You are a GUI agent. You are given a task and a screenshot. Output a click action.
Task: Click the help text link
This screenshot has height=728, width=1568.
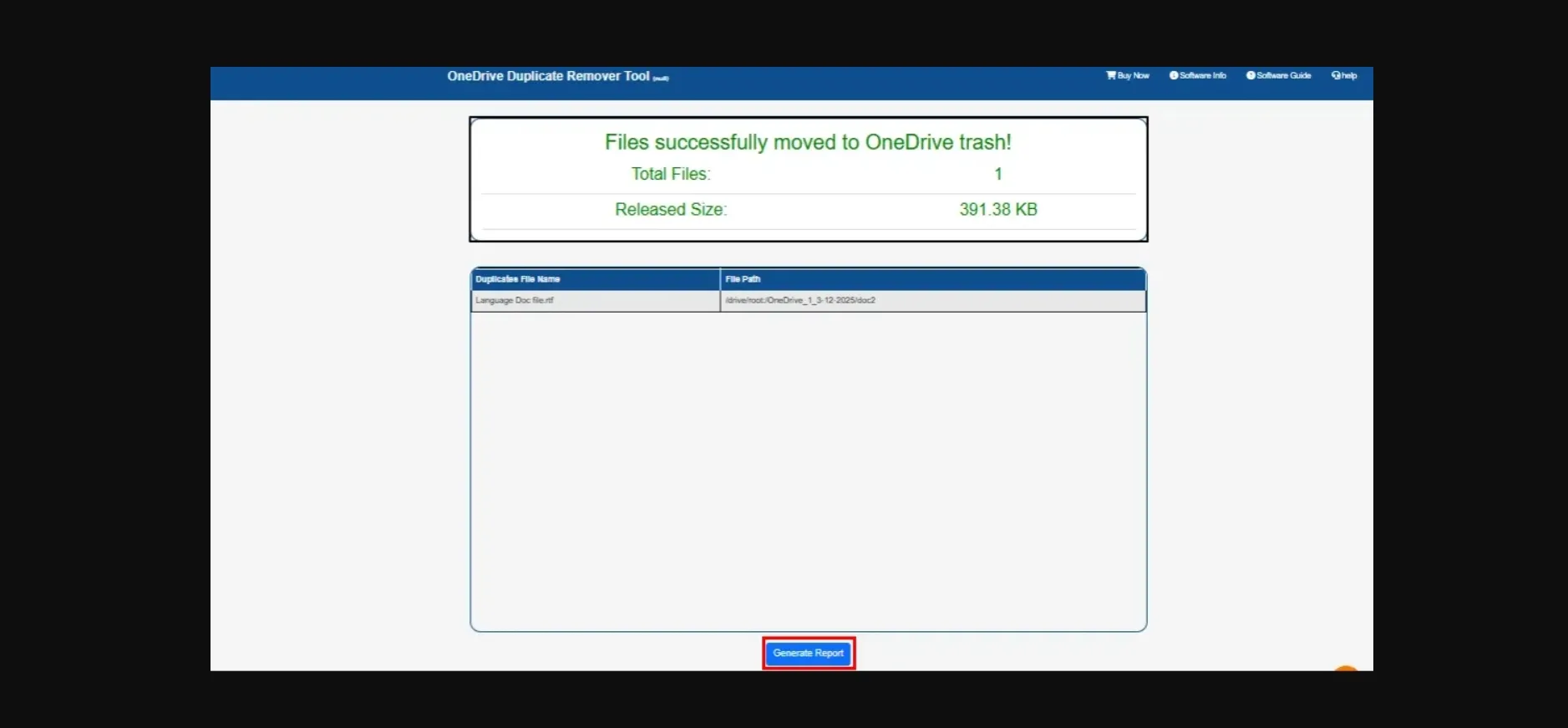pos(1349,75)
